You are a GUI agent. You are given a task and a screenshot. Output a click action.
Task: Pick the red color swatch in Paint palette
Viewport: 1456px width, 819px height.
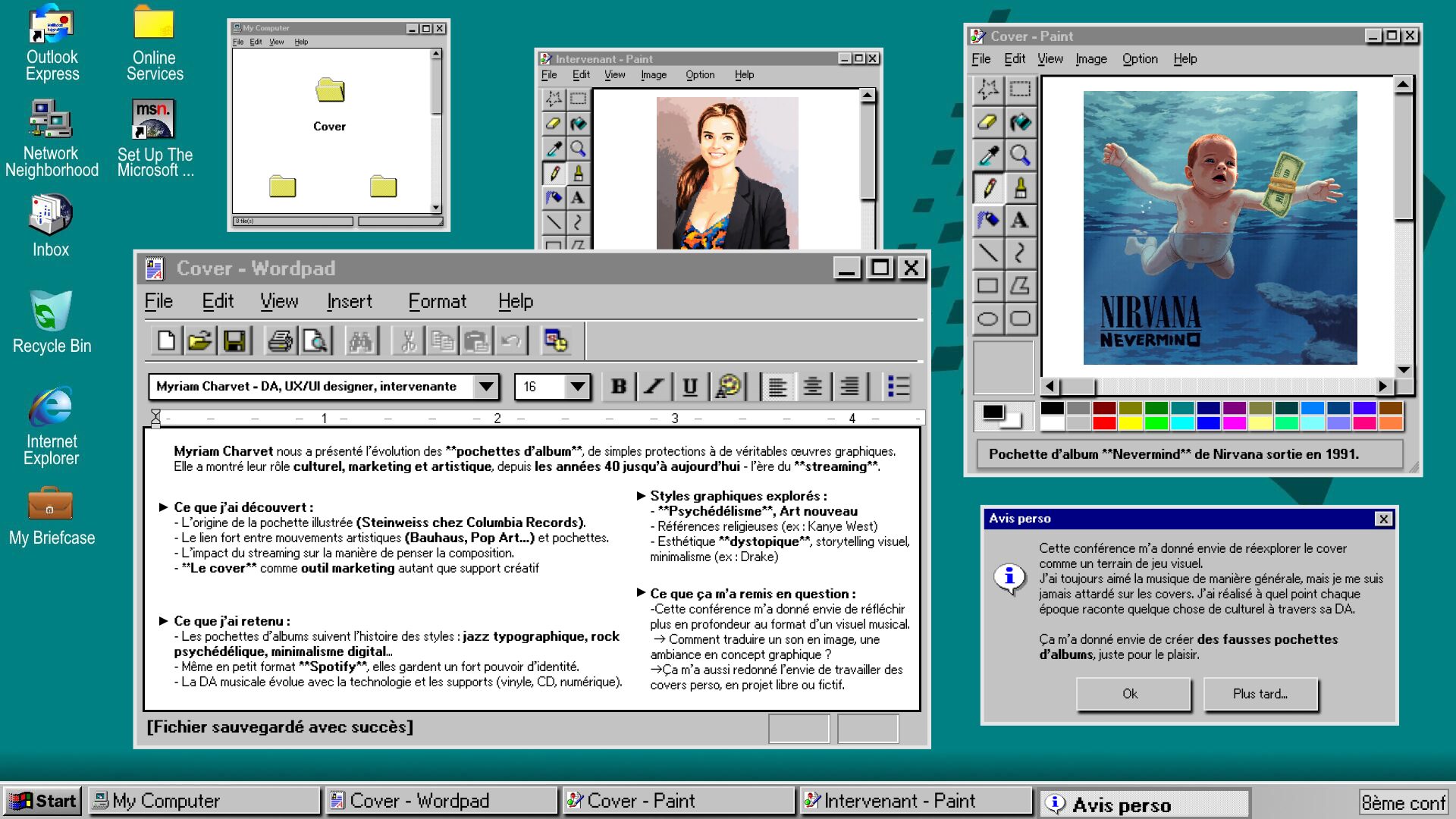click(1104, 423)
